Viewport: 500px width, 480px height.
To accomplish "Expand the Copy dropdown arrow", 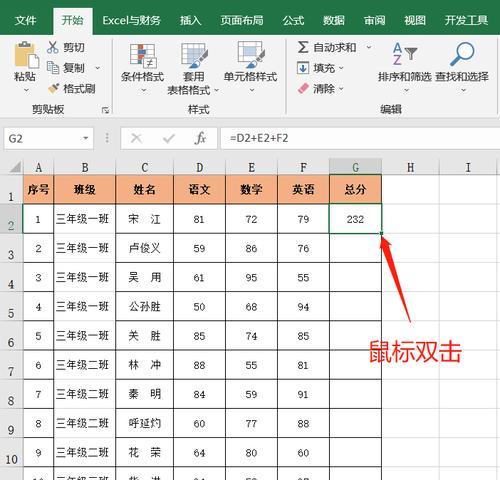I will pos(97,68).
